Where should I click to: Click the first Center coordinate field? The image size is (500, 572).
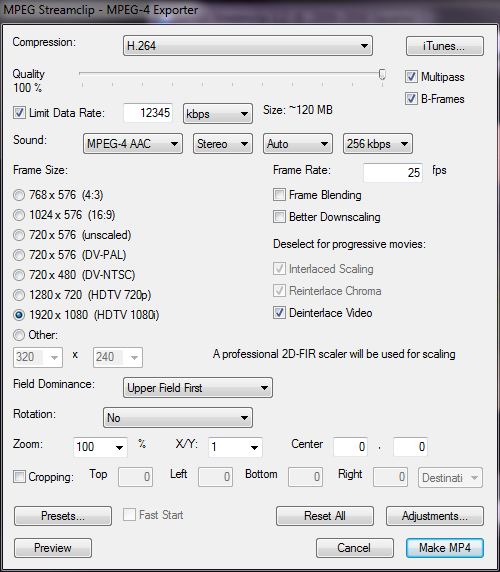(350, 447)
